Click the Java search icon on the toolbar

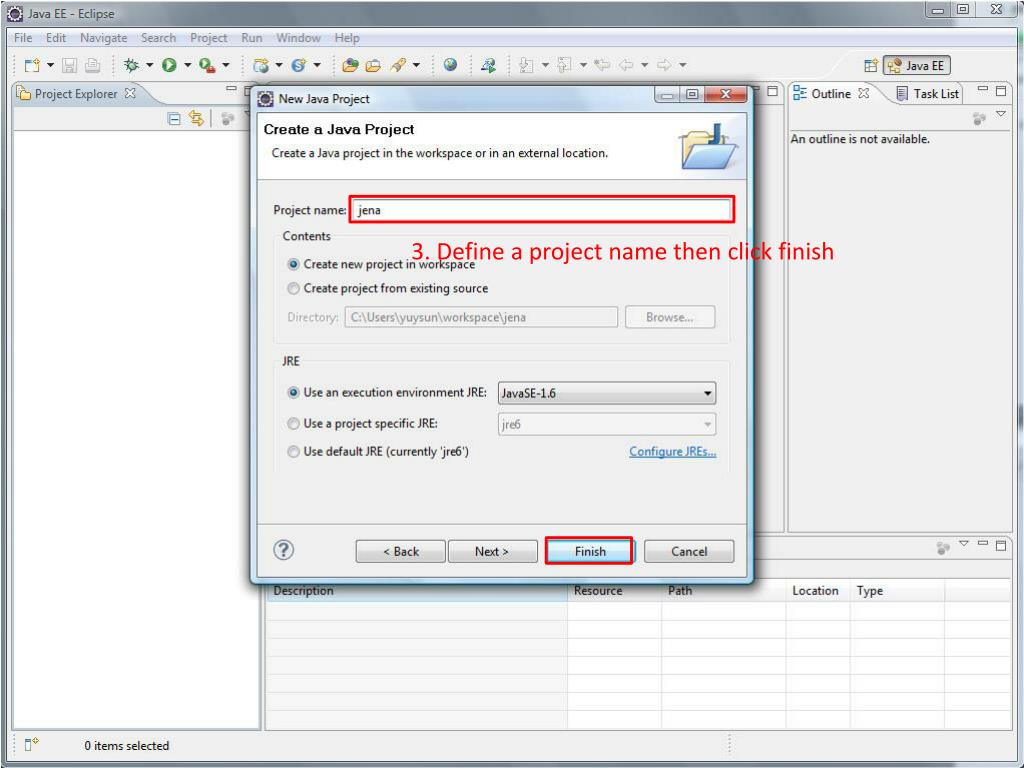coord(488,65)
